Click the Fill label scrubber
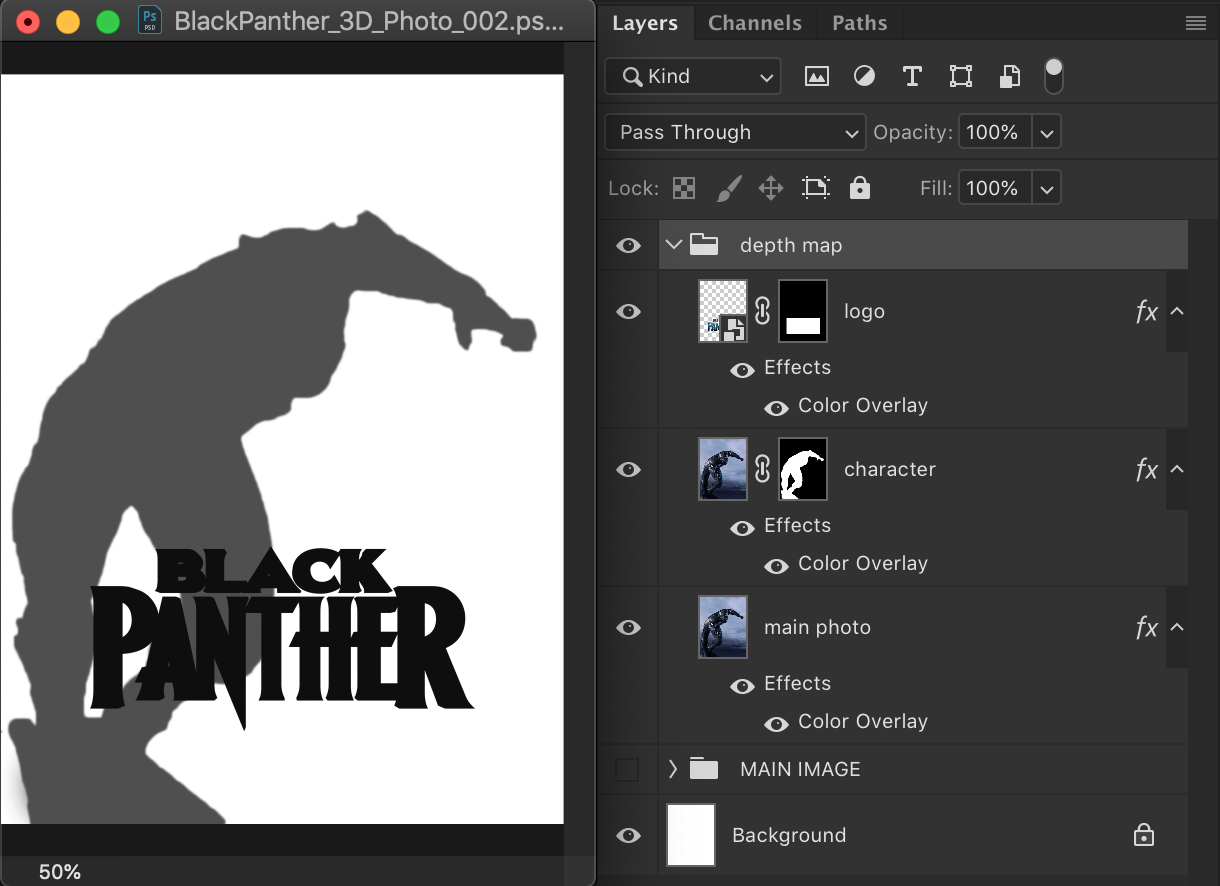 coord(935,188)
